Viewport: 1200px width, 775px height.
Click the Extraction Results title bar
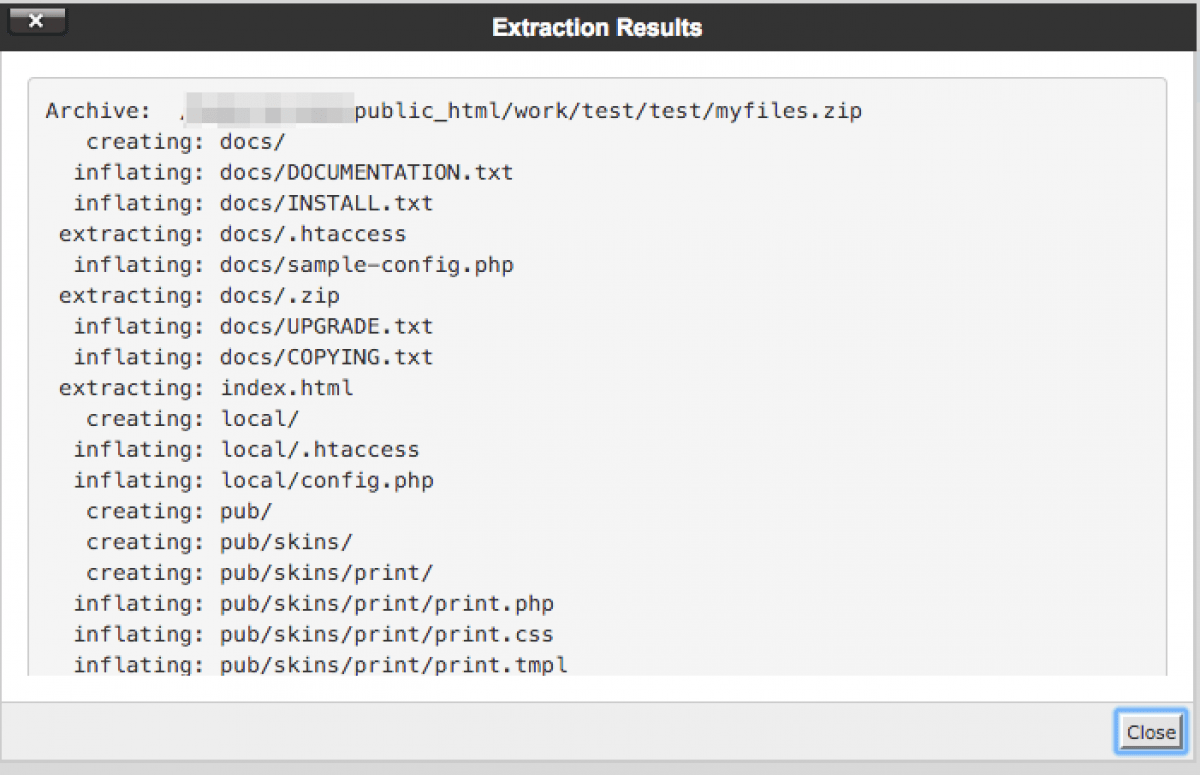[597, 27]
